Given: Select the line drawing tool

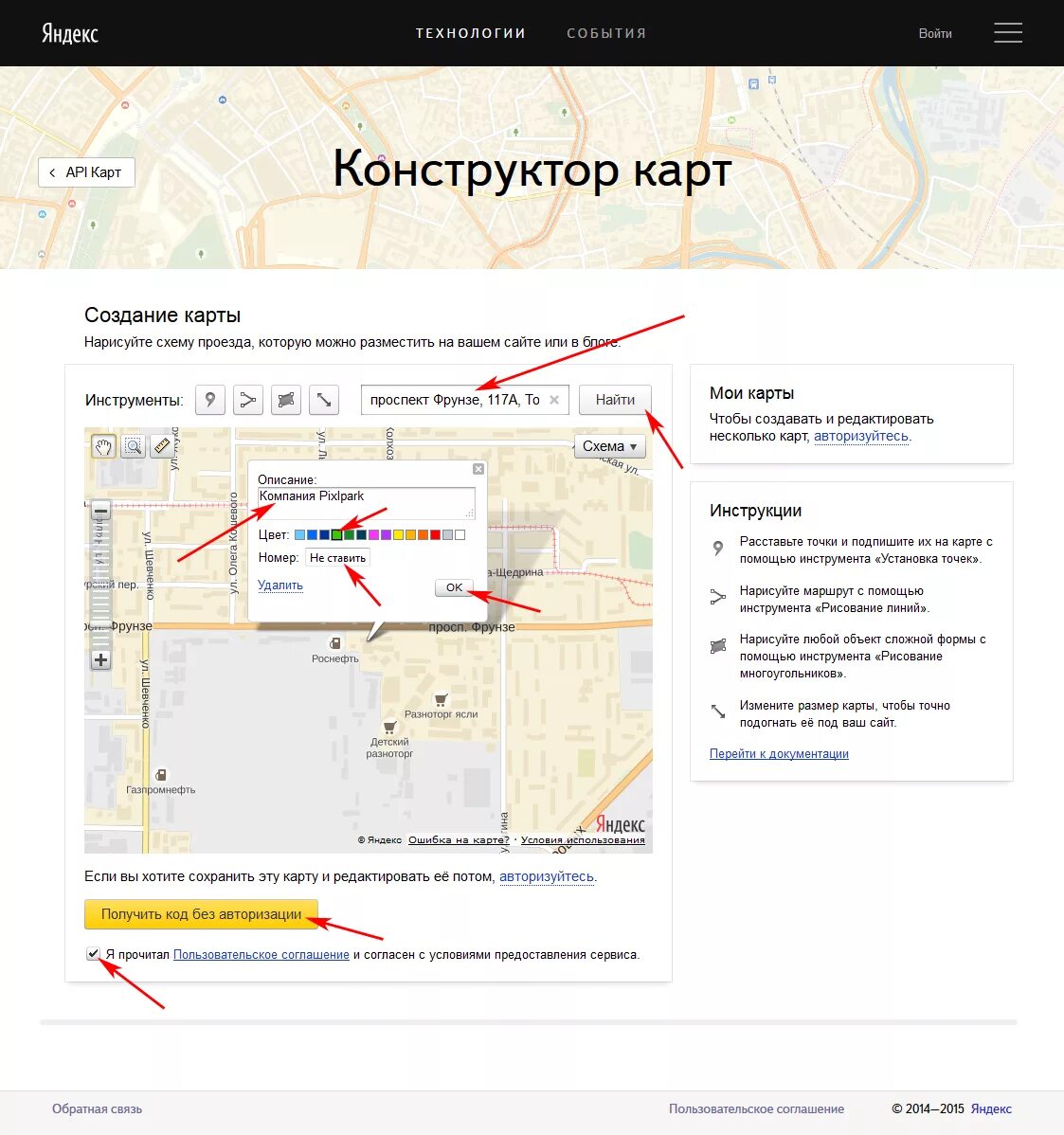Looking at the screenshot, I should (x=247, y=400).
